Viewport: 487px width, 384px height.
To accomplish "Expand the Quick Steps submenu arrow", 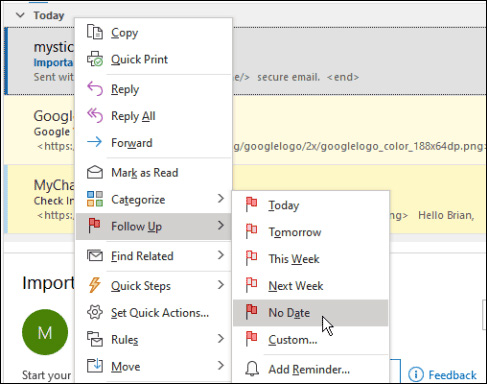I will click(221, 285).
